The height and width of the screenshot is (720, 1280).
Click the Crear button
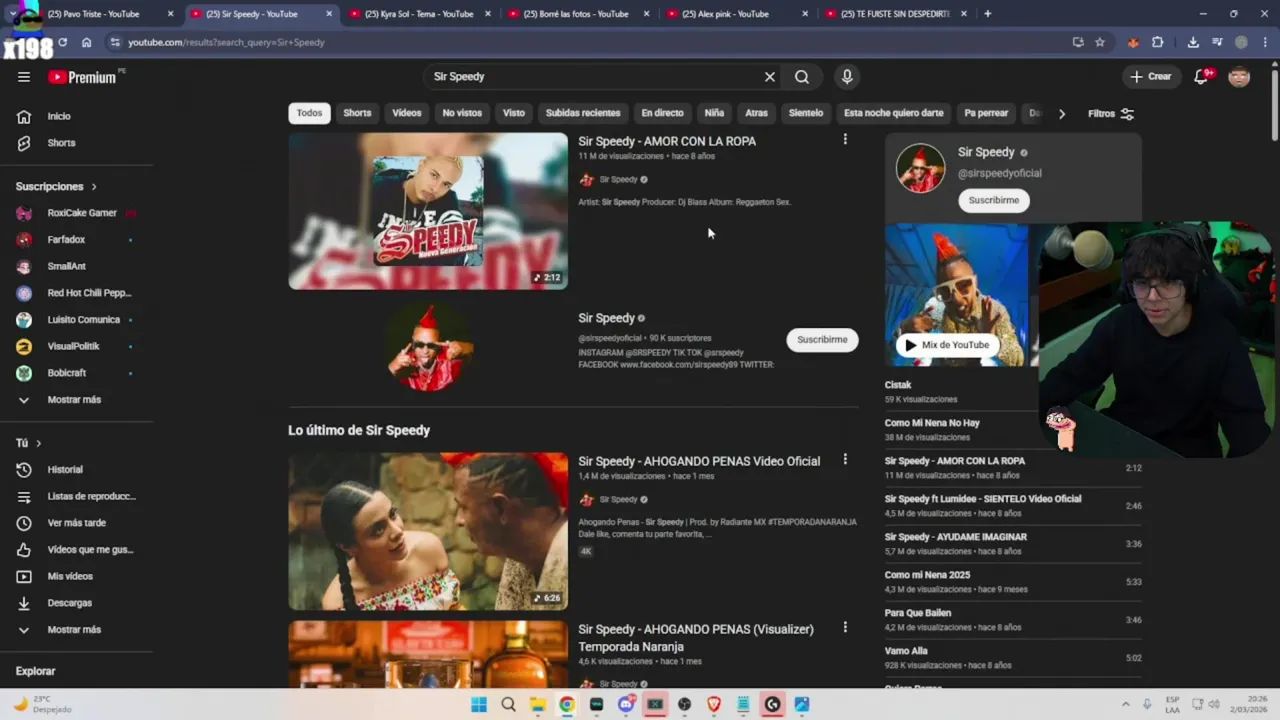pyautogui.click(x=1151, y=77)
